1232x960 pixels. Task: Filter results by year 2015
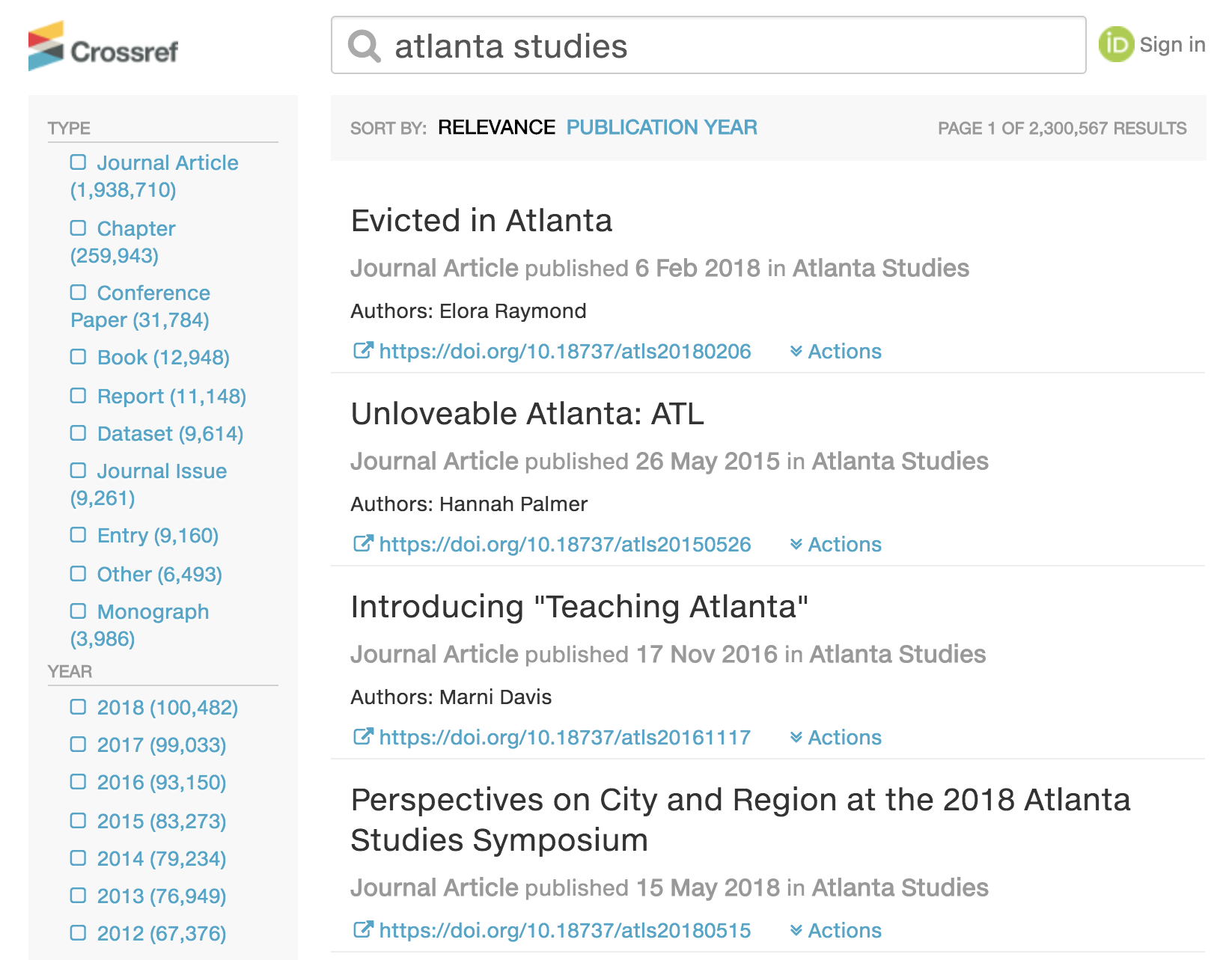pos(79,820)
